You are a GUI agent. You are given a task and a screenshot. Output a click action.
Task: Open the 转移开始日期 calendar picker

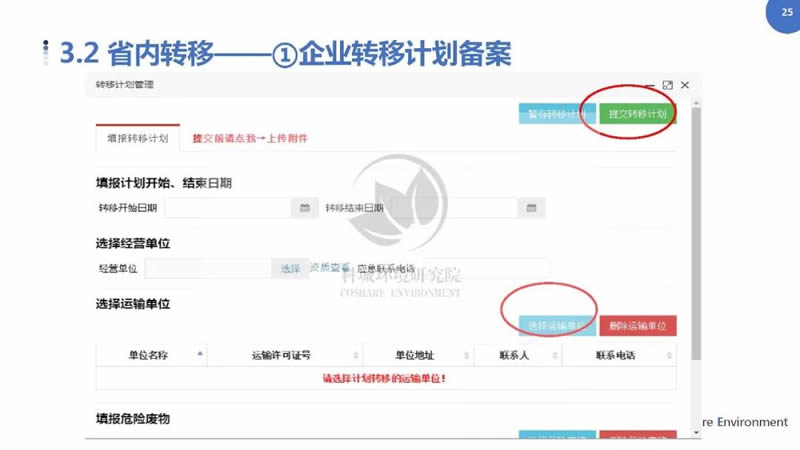[x=305, y=208]
